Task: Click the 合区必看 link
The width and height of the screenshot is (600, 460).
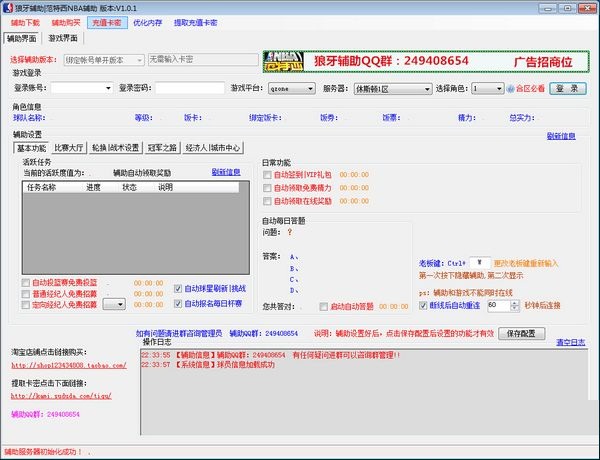Action: [530, 89]
